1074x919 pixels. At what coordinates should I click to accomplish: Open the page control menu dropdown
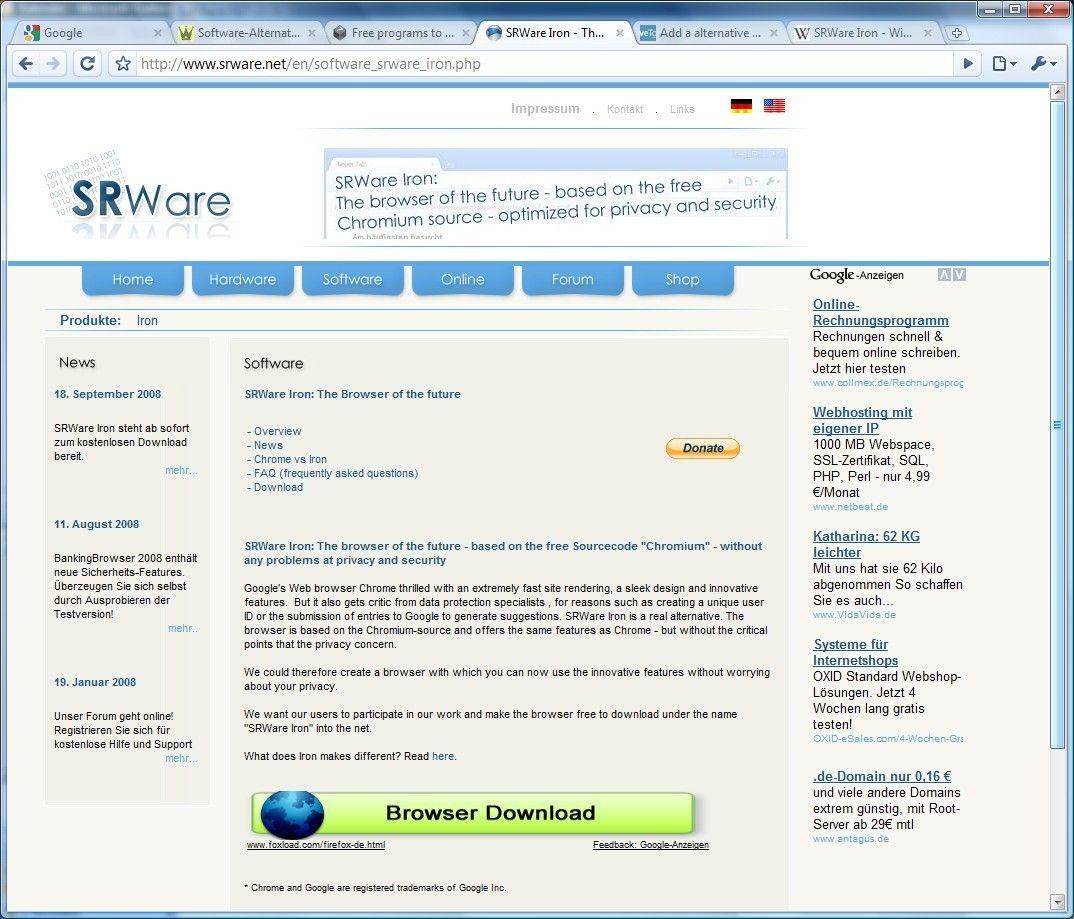1004,64
